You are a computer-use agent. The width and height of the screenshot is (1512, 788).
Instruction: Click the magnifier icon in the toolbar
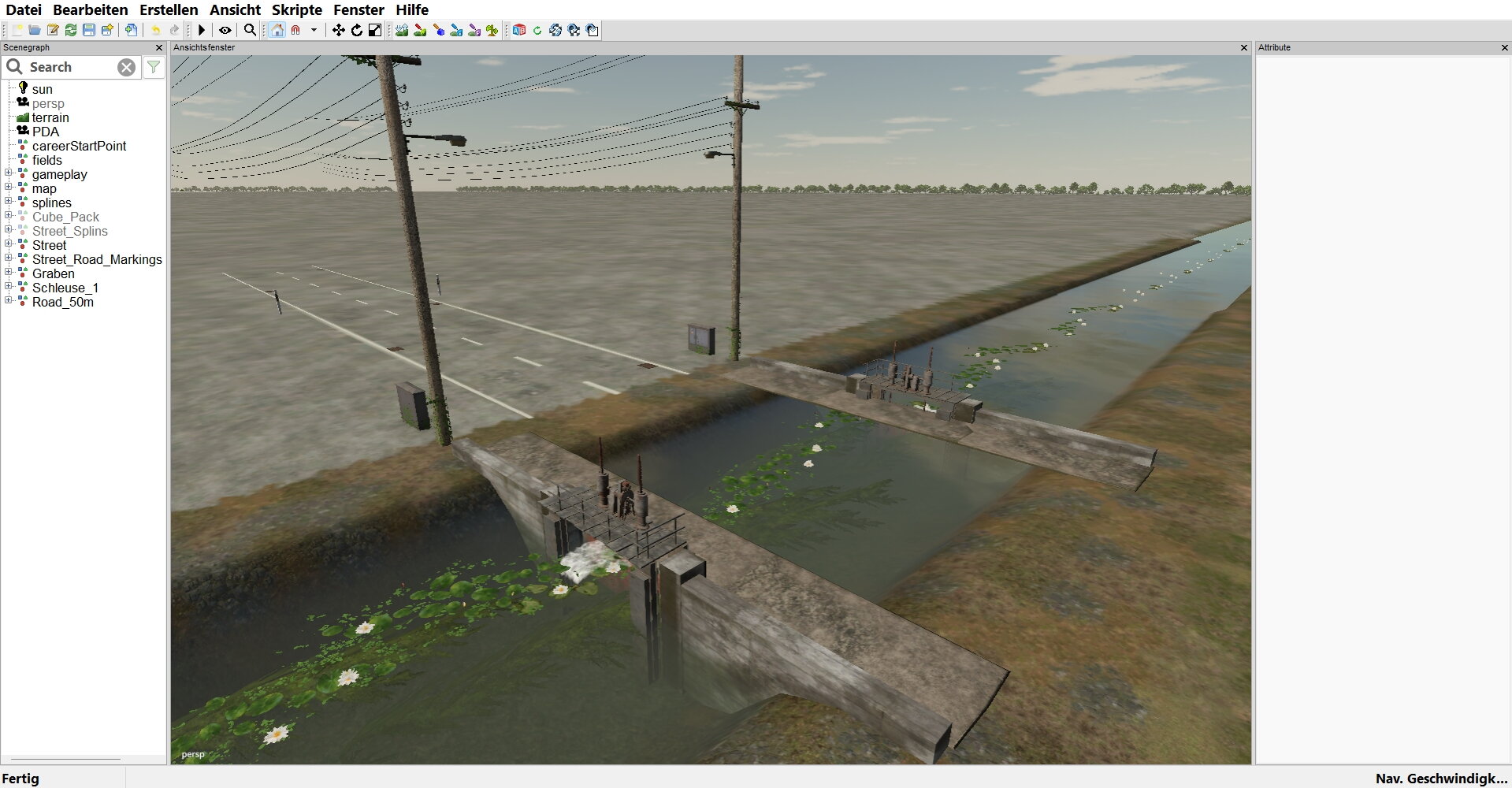tap(250, 30)
